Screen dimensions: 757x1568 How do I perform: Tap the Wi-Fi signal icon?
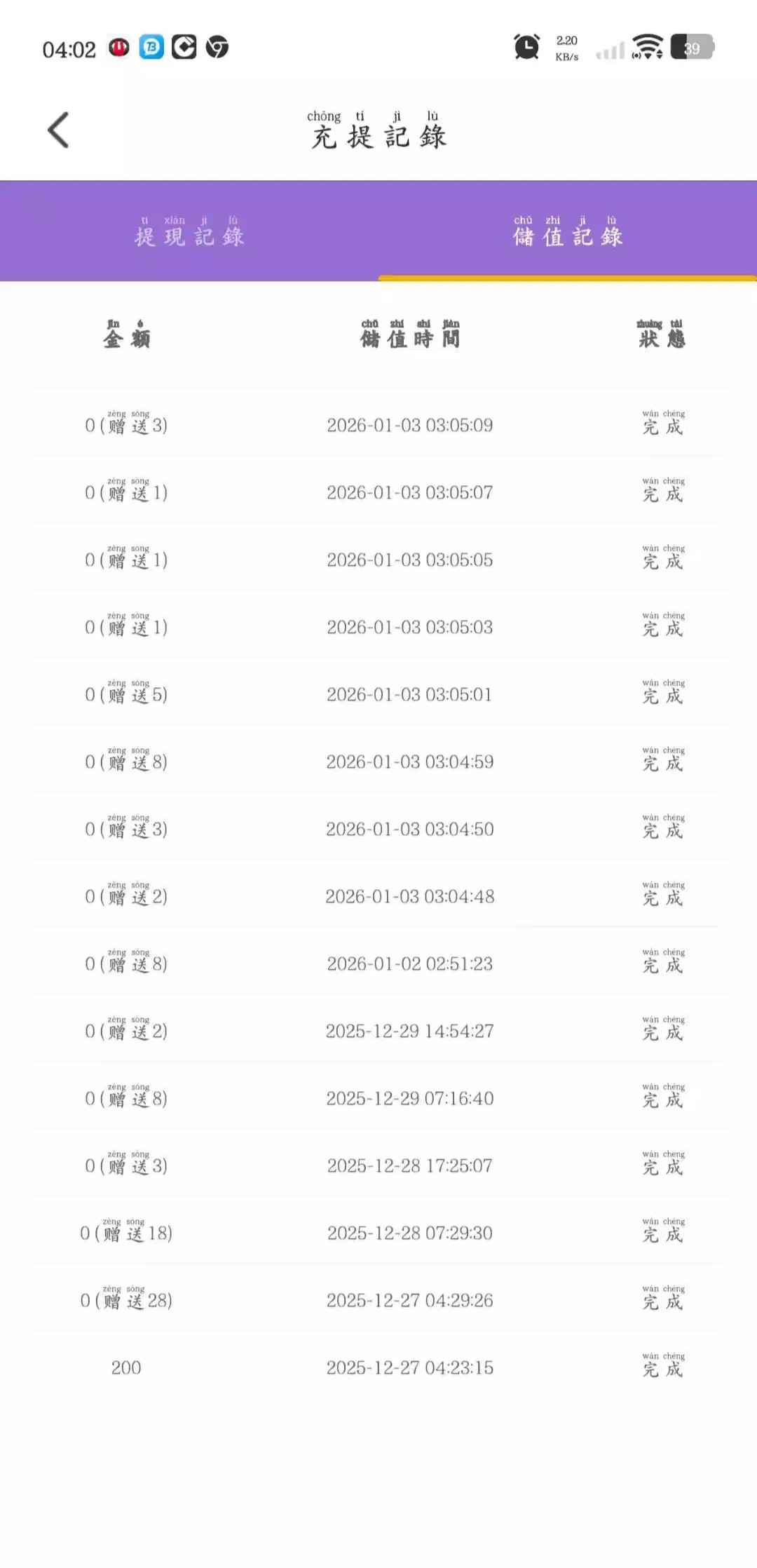647,47
